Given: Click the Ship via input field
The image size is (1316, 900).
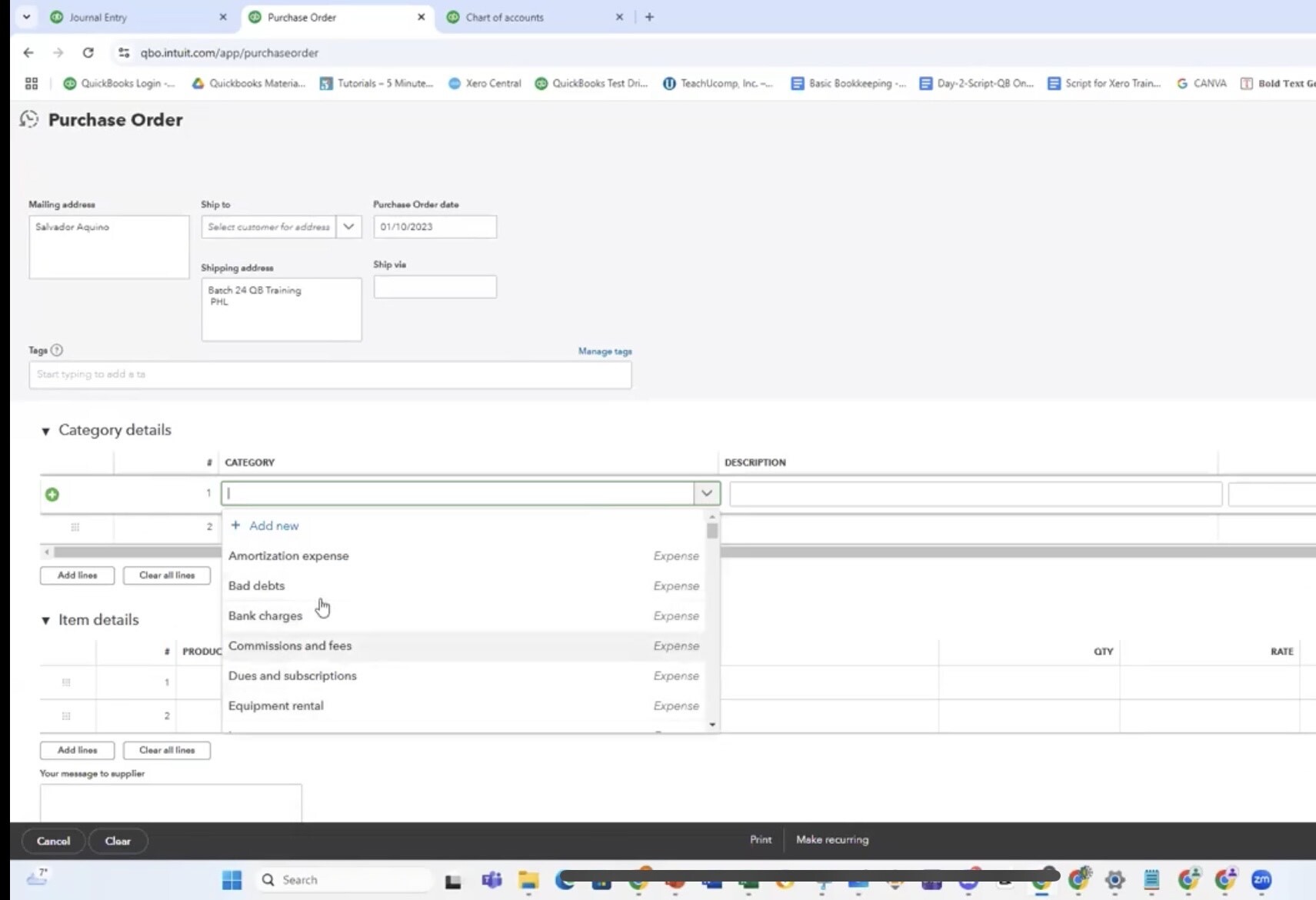Looking at the screenshot, I should point(435,287).
